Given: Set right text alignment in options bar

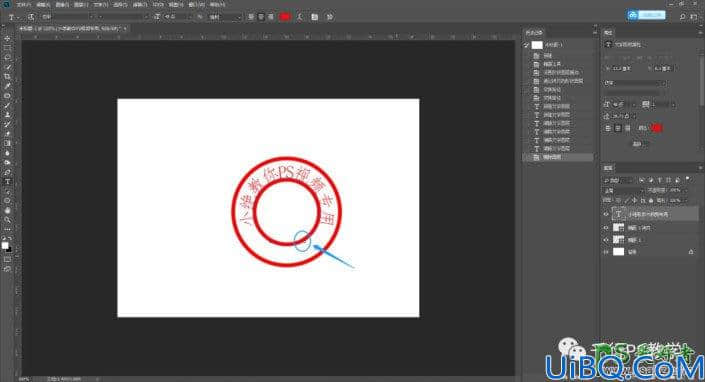Looking at the screenshot, I should (271, 17).
